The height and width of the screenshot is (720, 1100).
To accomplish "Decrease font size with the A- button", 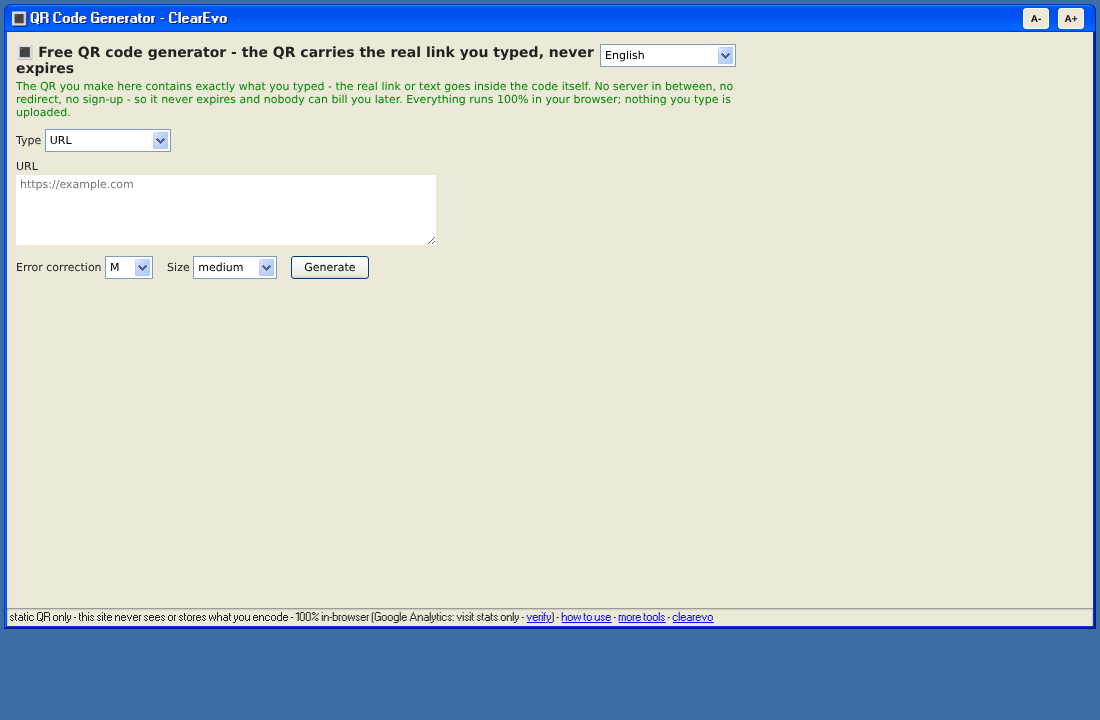I will tap(1035, 19).
